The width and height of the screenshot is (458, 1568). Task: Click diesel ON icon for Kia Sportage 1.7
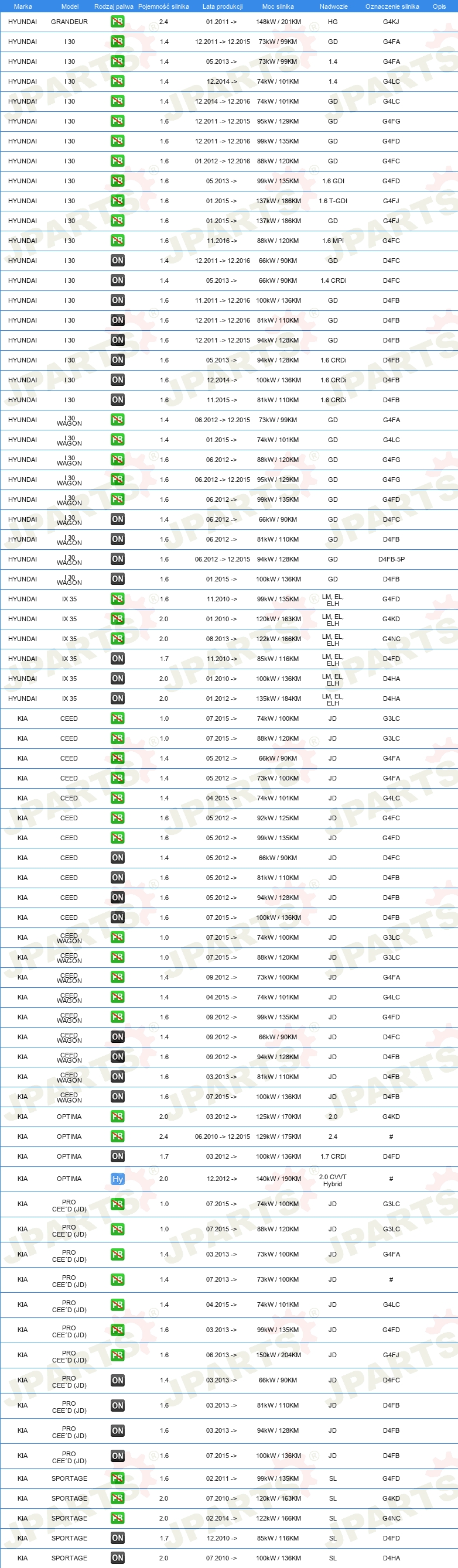(118, 1538)
